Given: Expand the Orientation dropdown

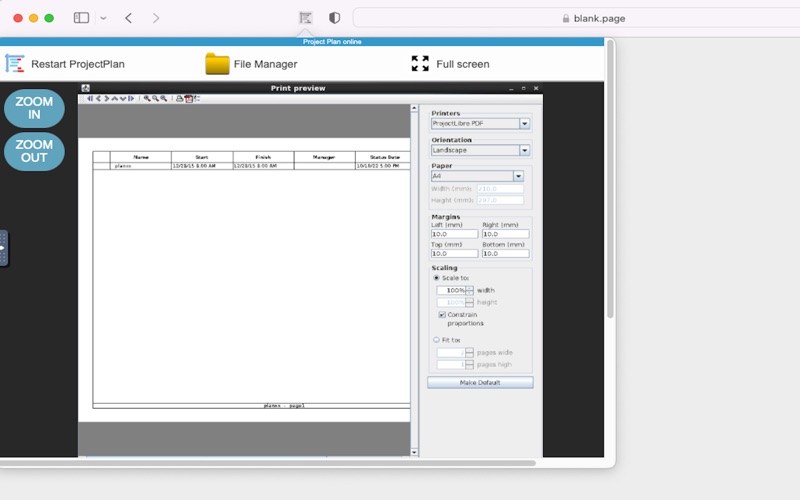Looking at the screenshot, I should (x=524, y=150).
